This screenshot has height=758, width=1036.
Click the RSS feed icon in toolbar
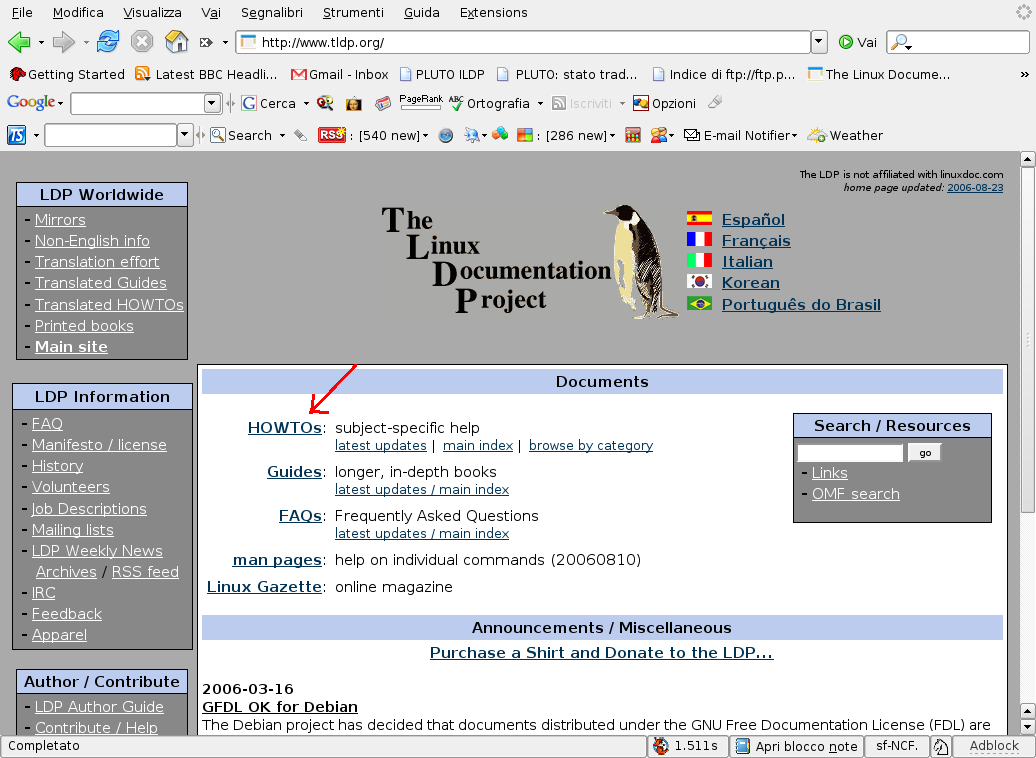(331, 135)
